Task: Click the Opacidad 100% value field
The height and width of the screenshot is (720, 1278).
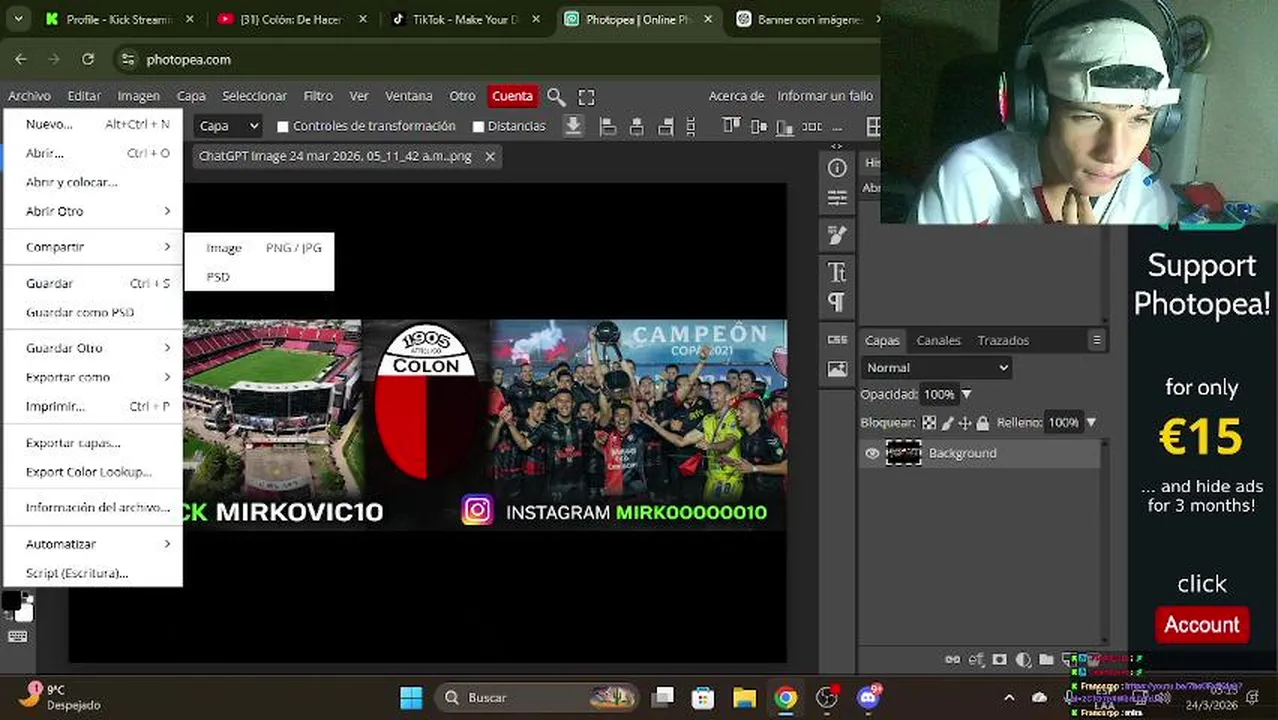Action: 938,395
